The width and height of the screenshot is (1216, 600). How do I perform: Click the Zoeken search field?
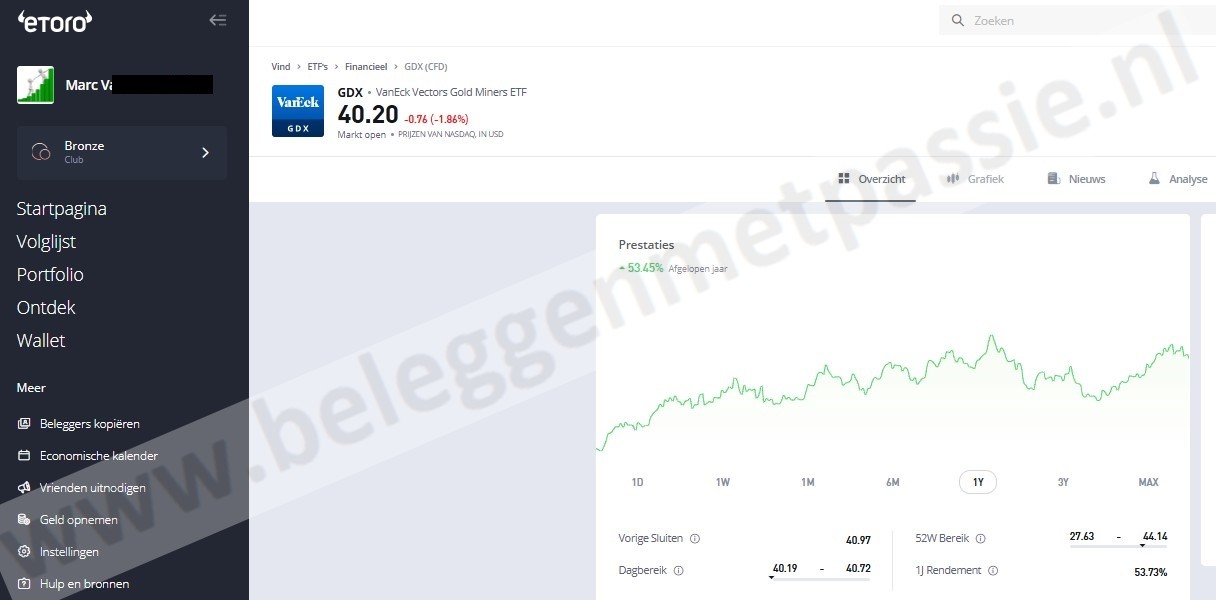1080,20
